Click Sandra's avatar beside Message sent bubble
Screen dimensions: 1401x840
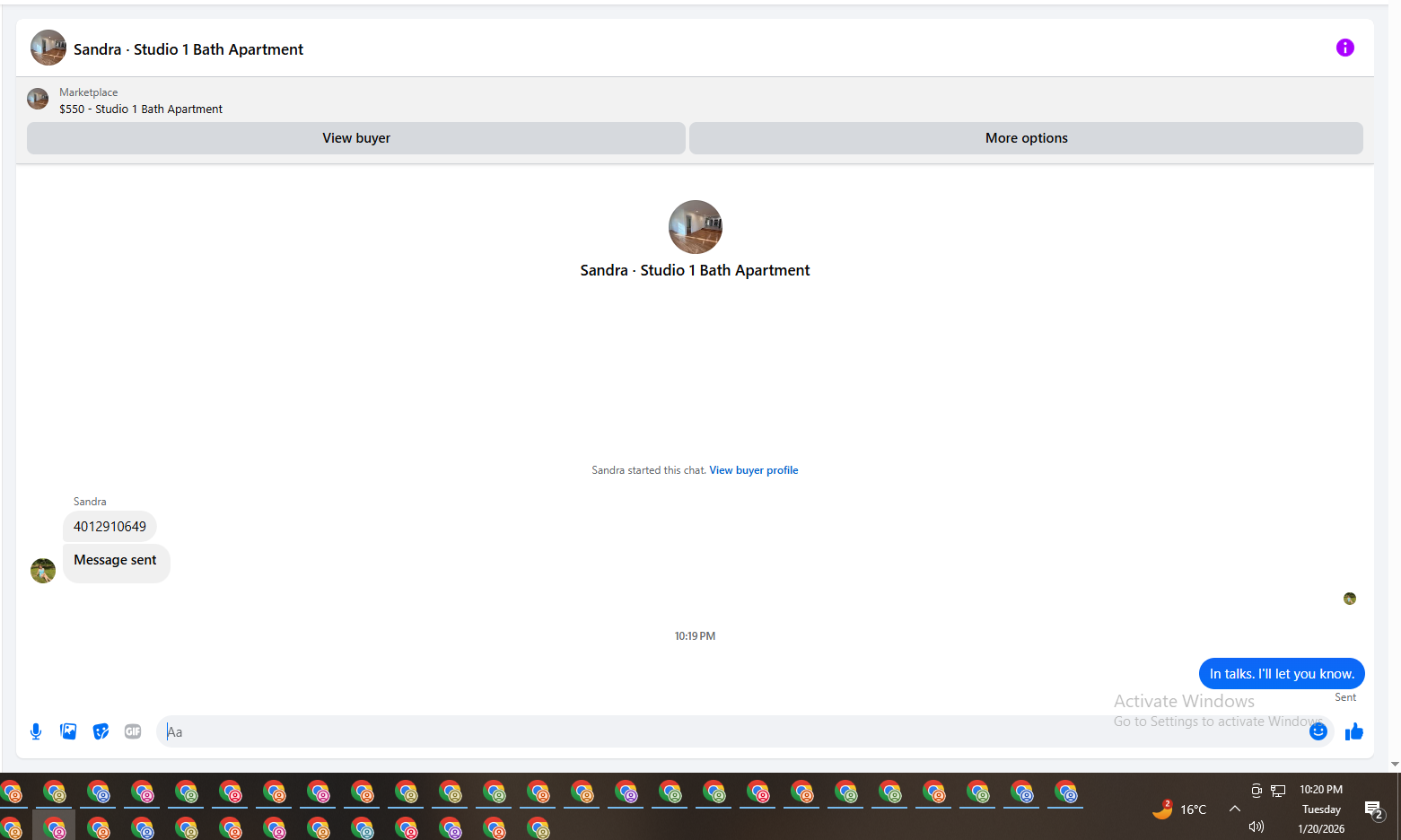point(43,571)
